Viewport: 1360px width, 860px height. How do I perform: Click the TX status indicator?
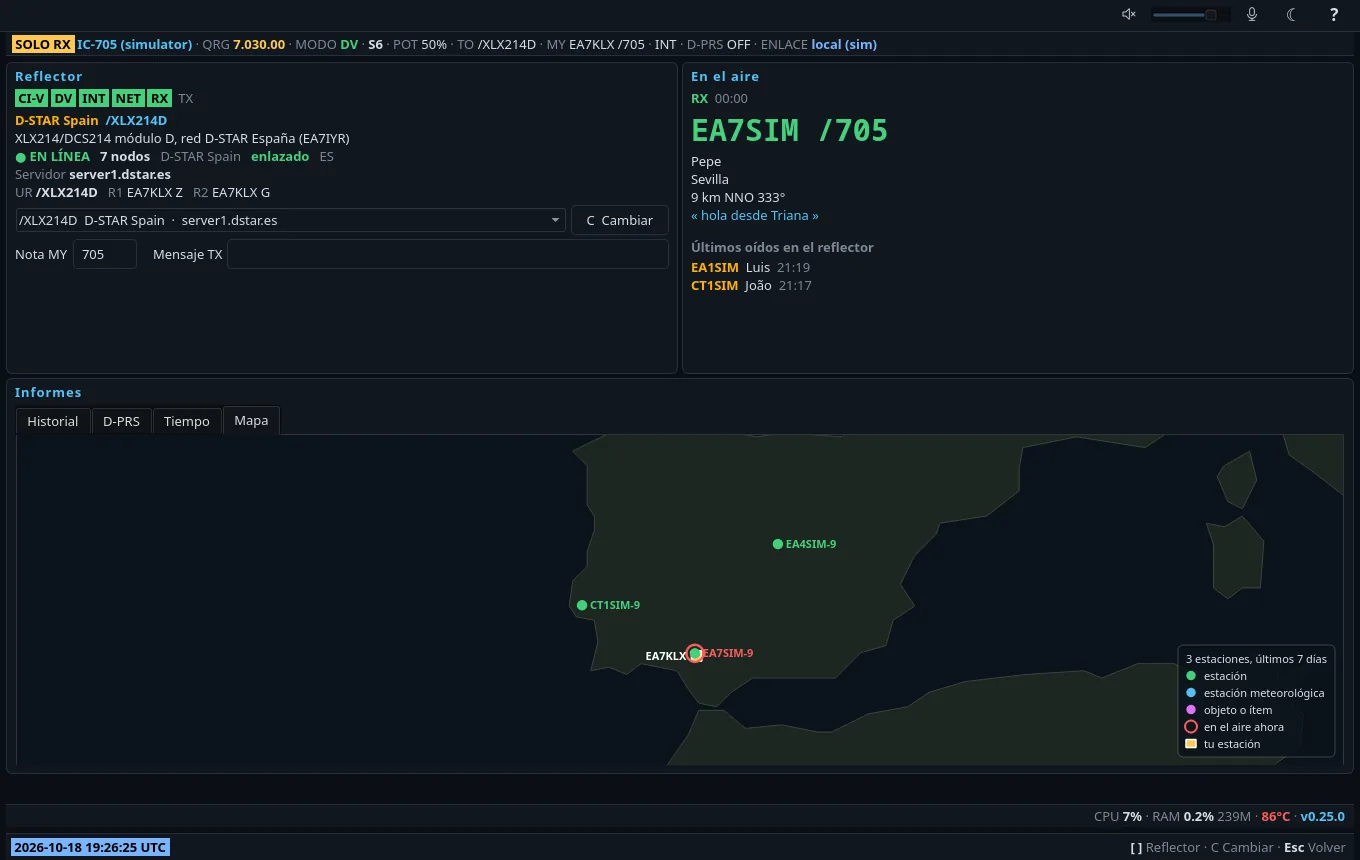[186, 98]
